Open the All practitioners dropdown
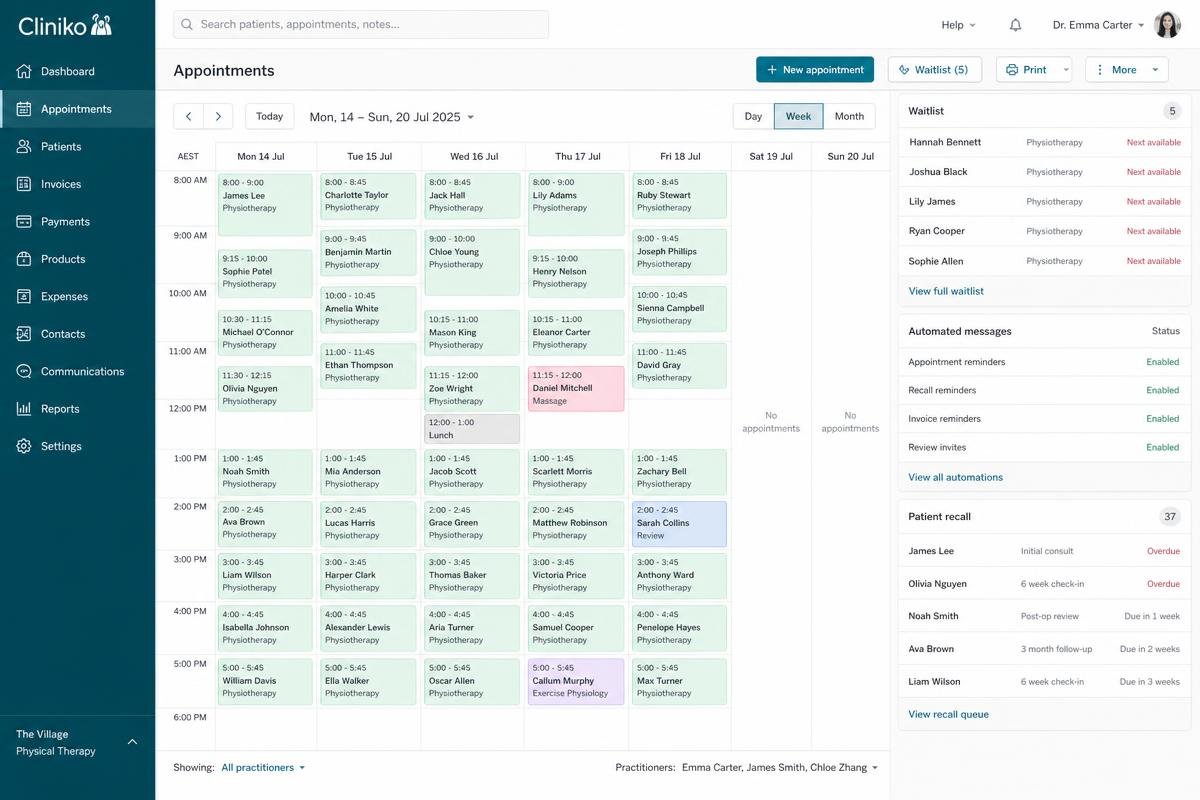 (263, 768)
